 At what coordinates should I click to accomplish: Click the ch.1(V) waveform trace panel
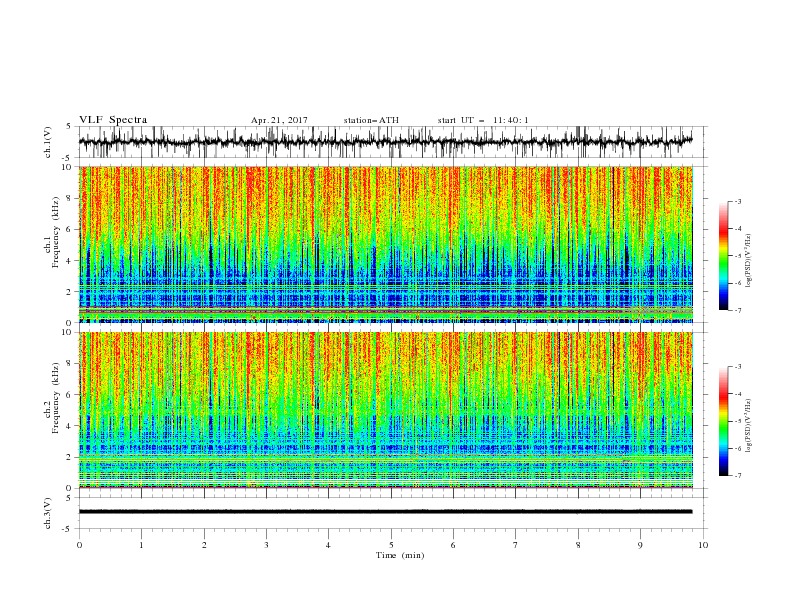pos(392,142)
